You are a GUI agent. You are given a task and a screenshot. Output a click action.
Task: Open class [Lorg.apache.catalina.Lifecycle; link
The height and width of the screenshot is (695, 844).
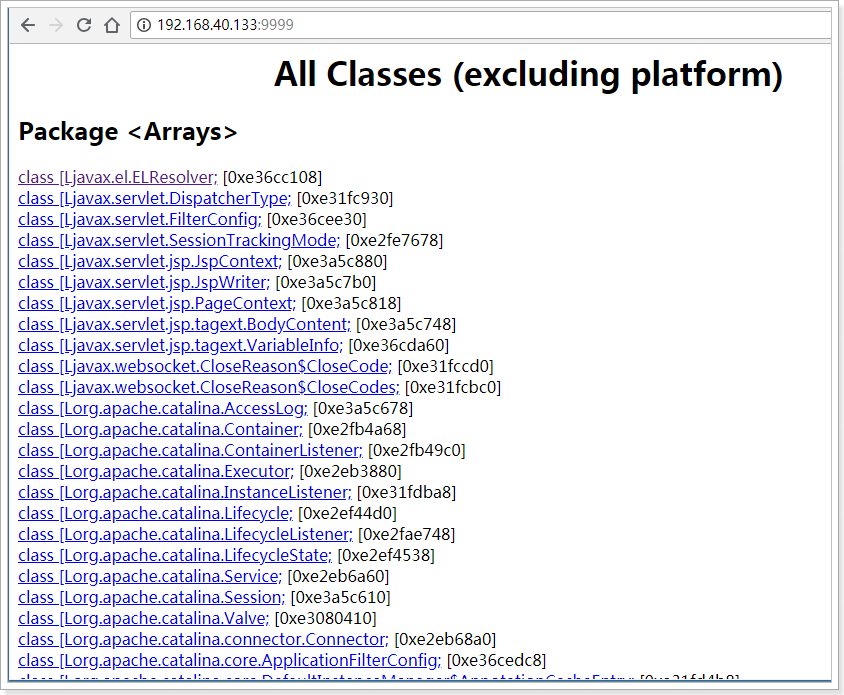click(x=156, y=513)
